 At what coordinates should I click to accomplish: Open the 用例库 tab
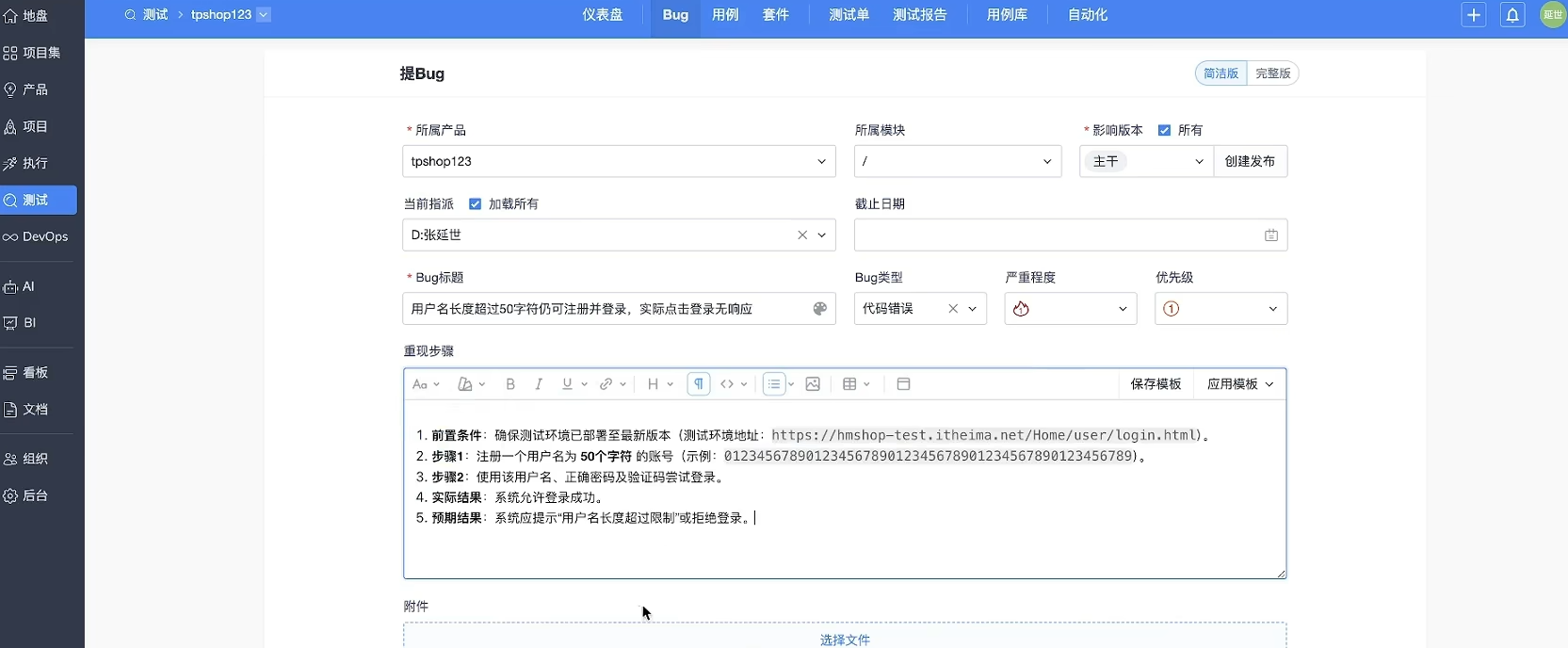(1007, 15)
